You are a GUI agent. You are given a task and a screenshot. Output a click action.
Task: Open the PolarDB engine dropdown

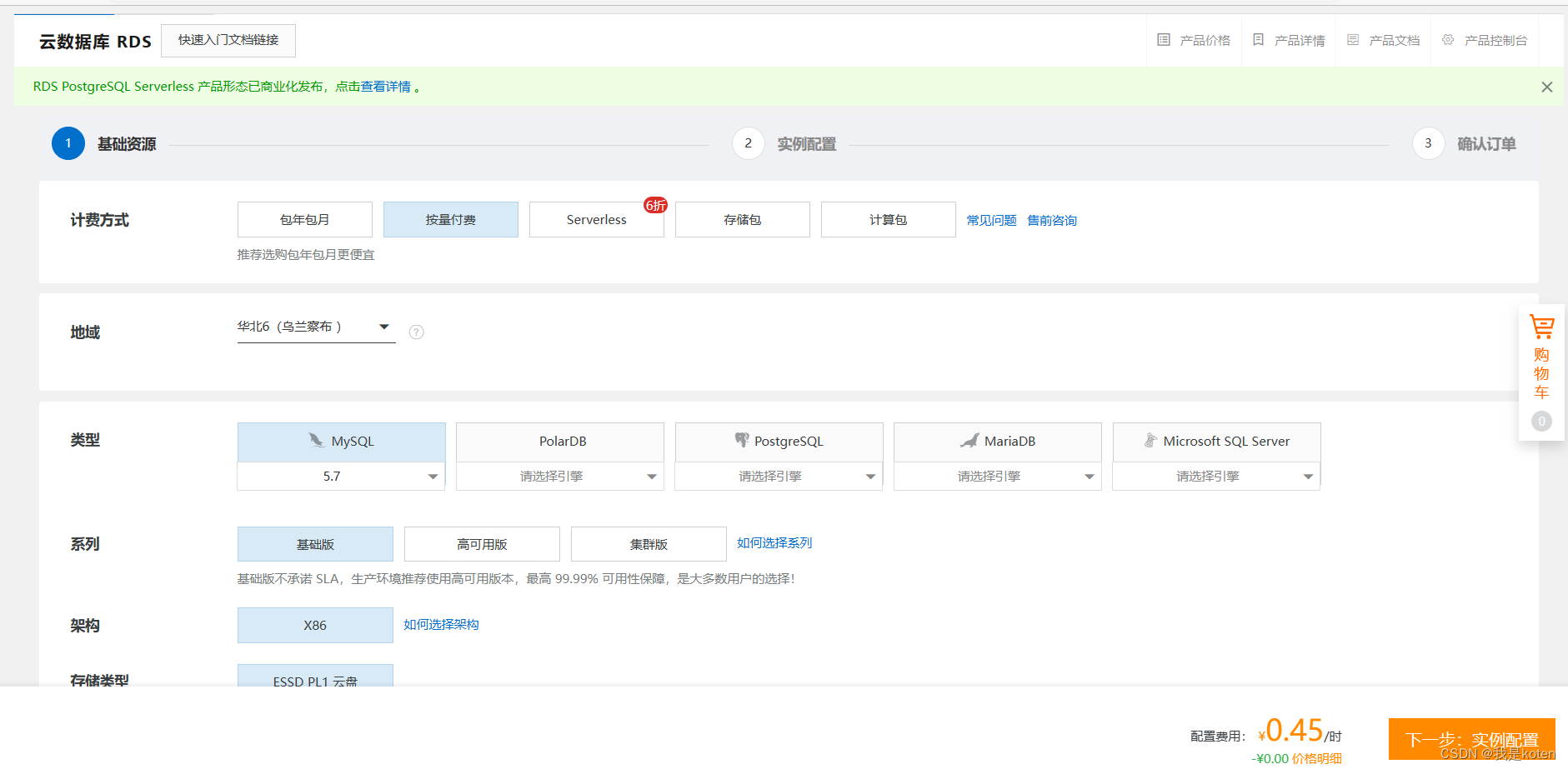[x=560, y=477]
